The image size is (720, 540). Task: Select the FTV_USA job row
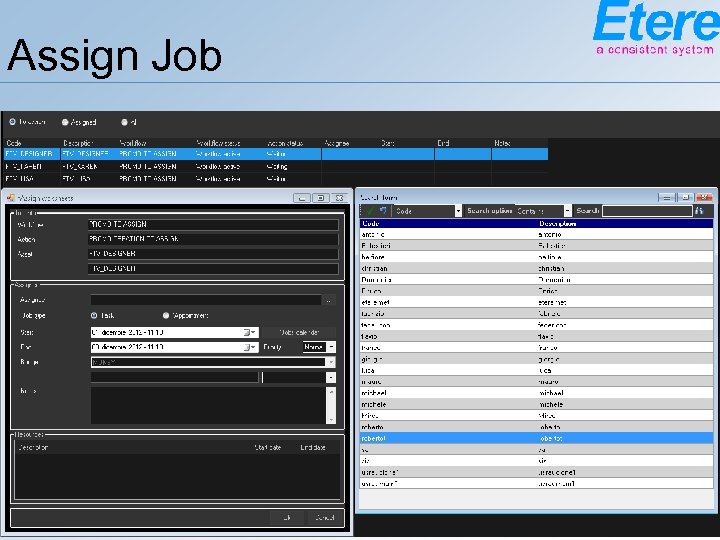coord(276,179)
